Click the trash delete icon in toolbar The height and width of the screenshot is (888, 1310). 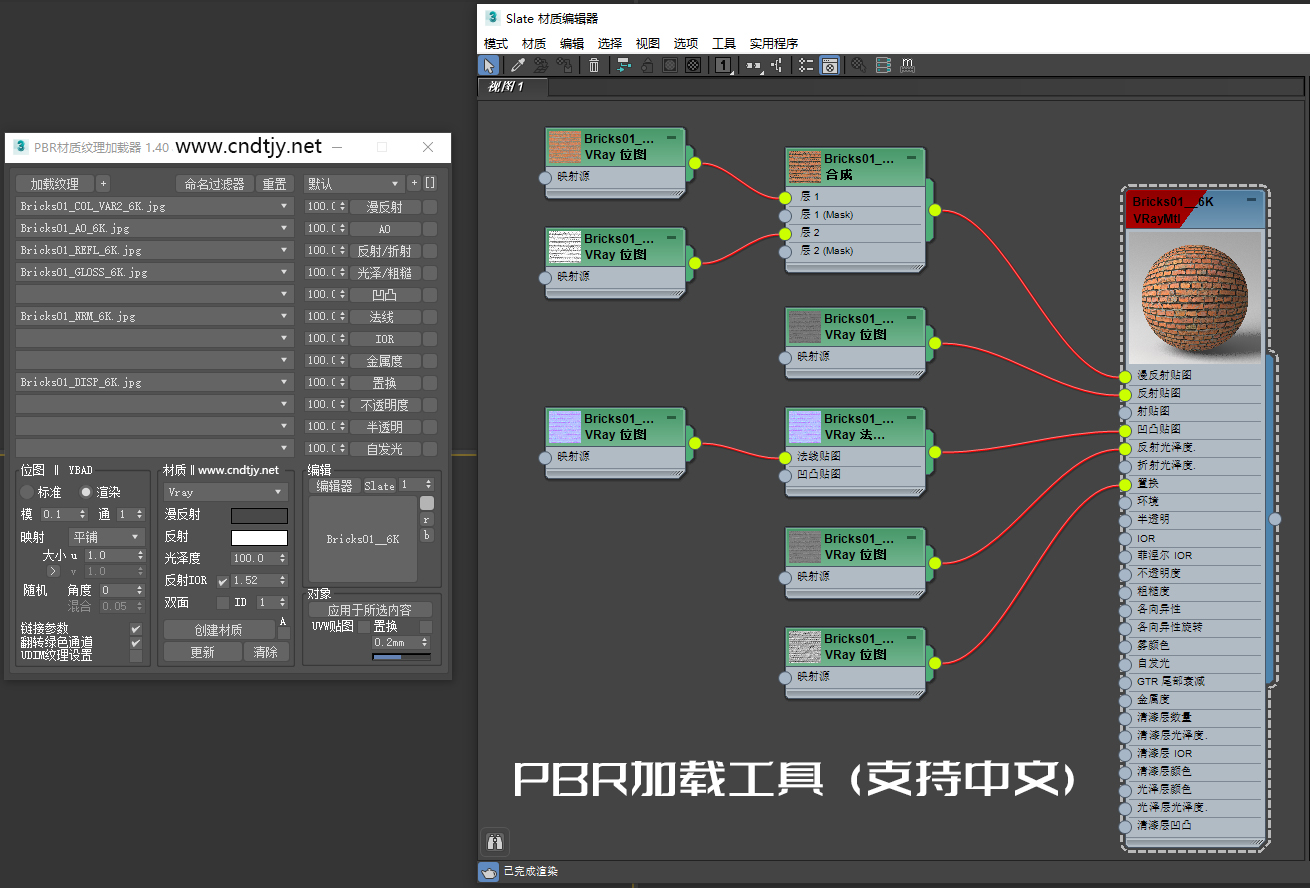[594, 65]
